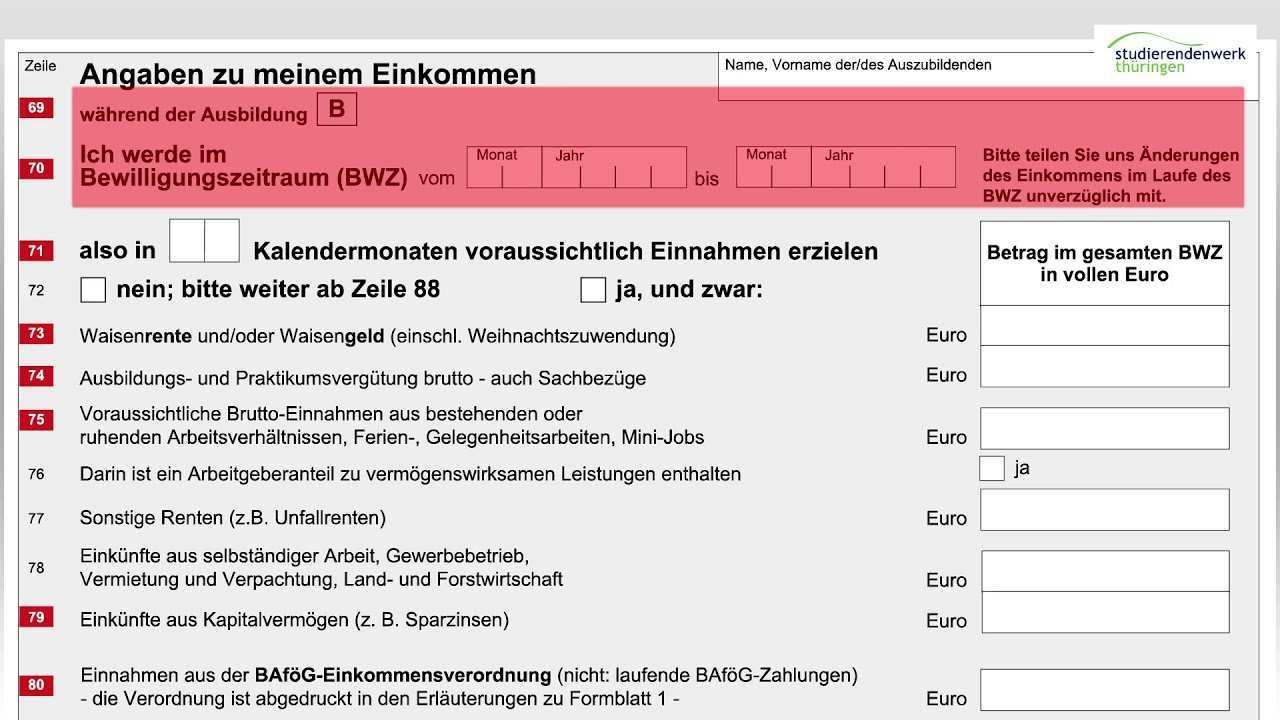Click the red line 69 marker
Image resolution: width=1280 pixels, height=720 pixels.
point(36,107)
